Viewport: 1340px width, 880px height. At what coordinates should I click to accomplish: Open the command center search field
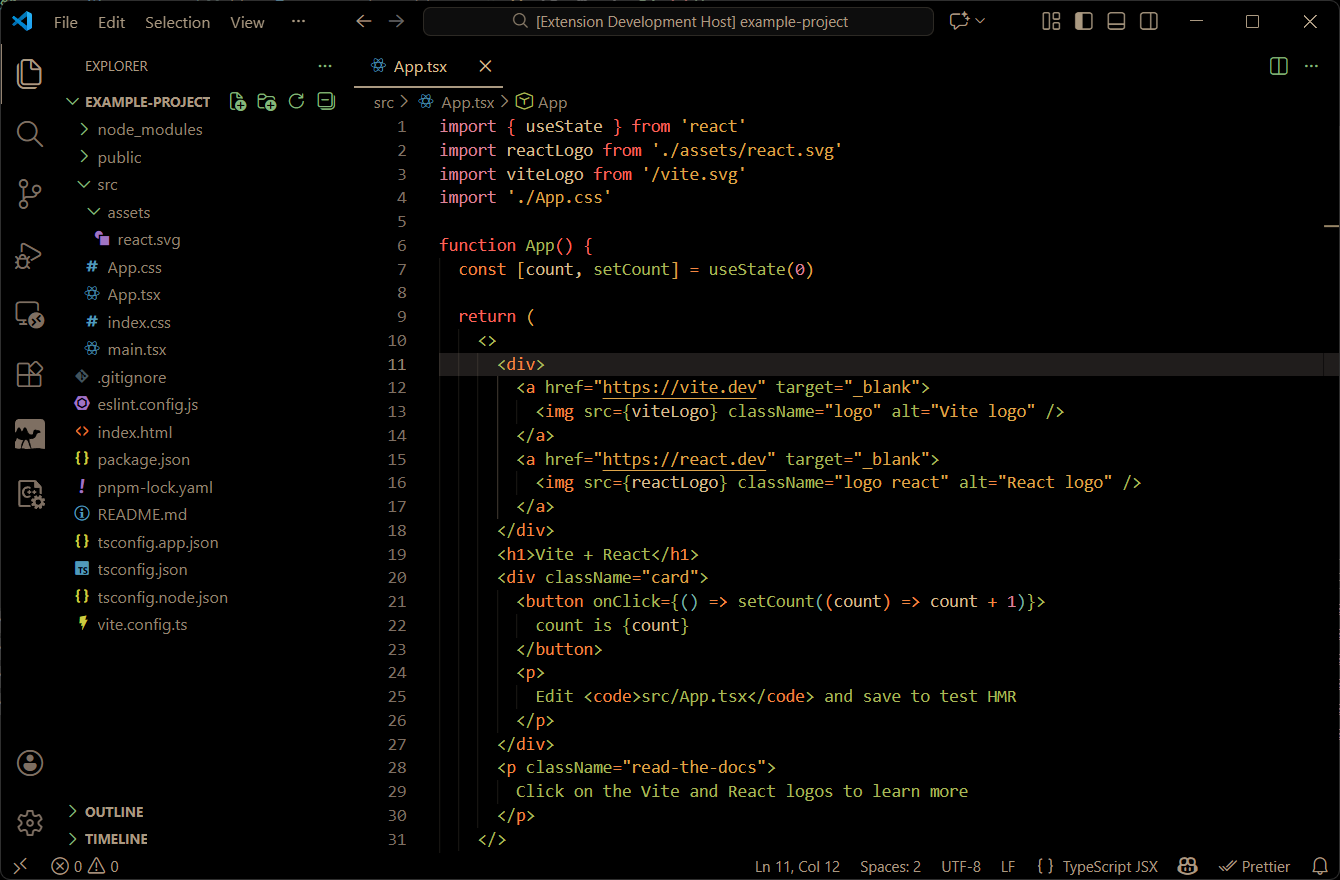[x=678, y=21]
